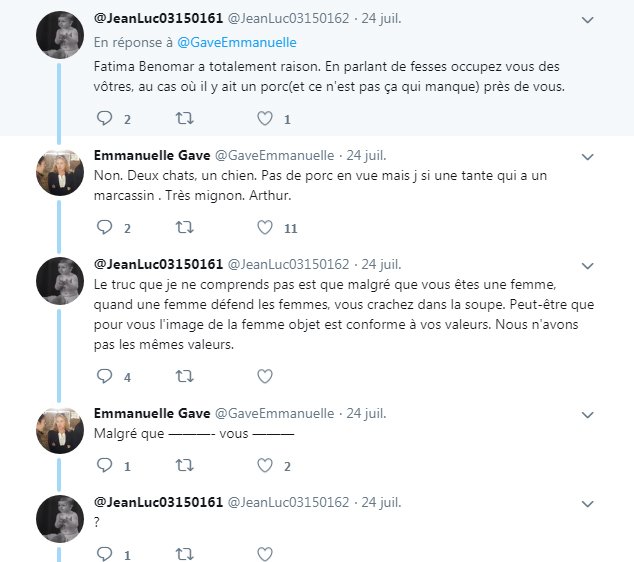Like the question mark tweet
Screen dimensions: 634x562
pos(265,553)
